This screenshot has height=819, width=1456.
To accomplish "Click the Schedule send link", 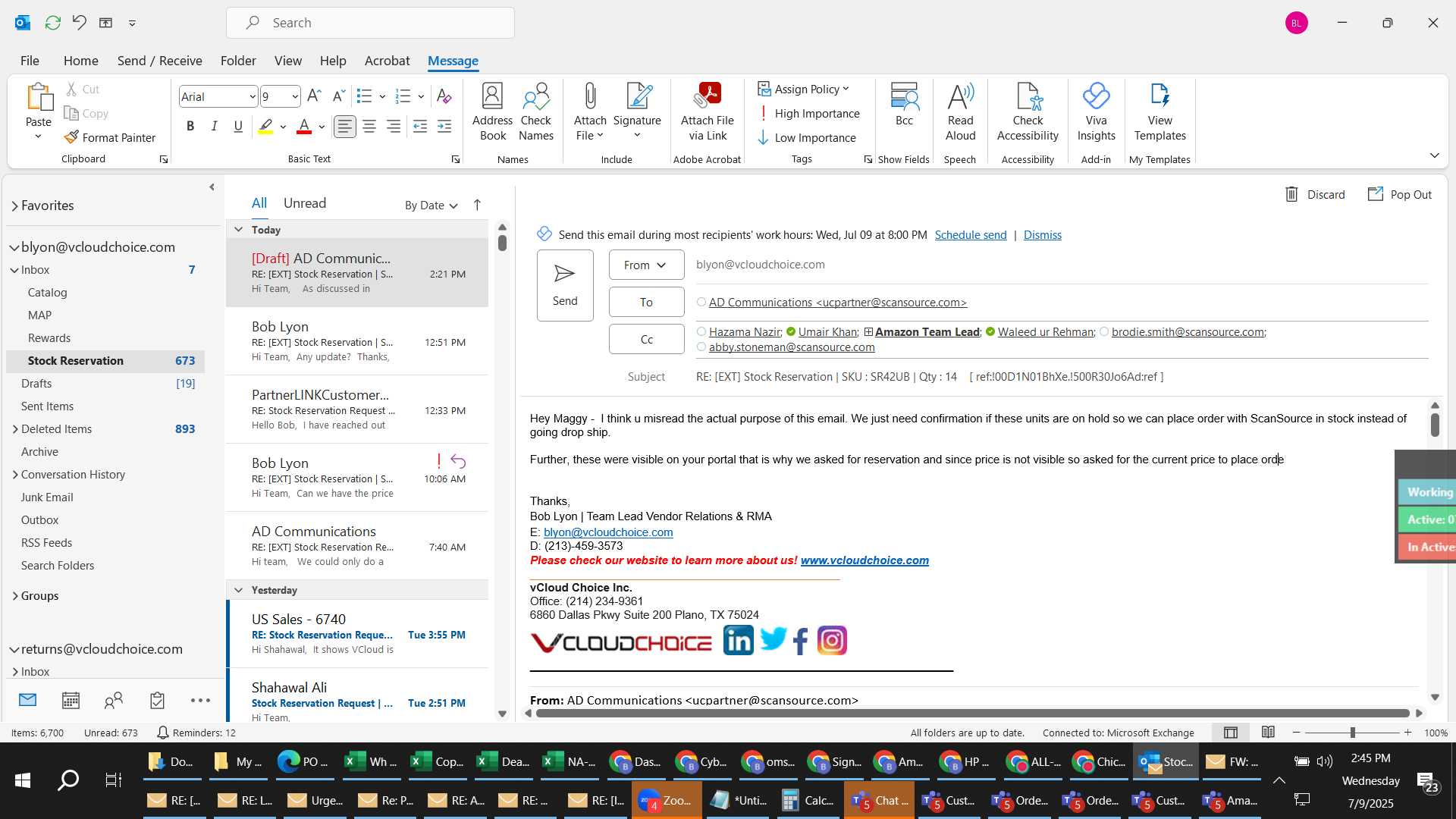I will [x=971, y=235].
